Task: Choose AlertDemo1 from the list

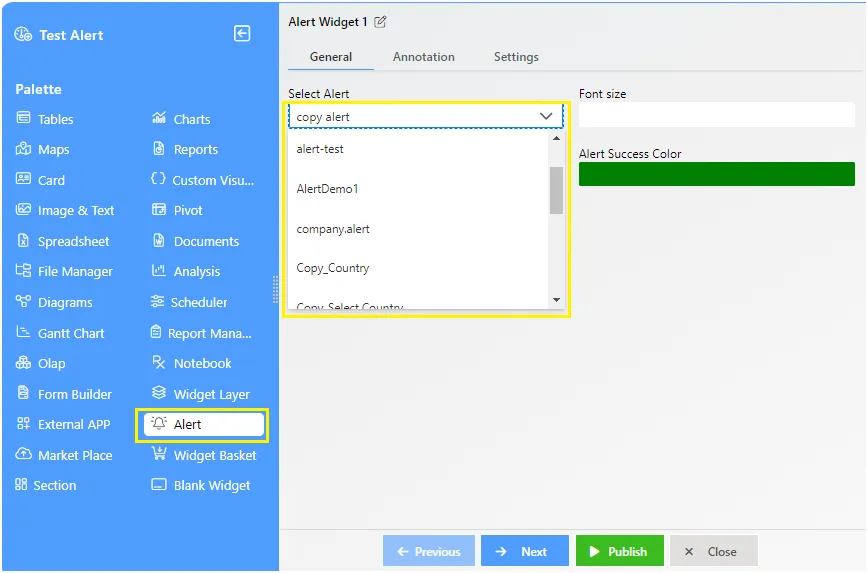Action: click(x=418, y=189)
